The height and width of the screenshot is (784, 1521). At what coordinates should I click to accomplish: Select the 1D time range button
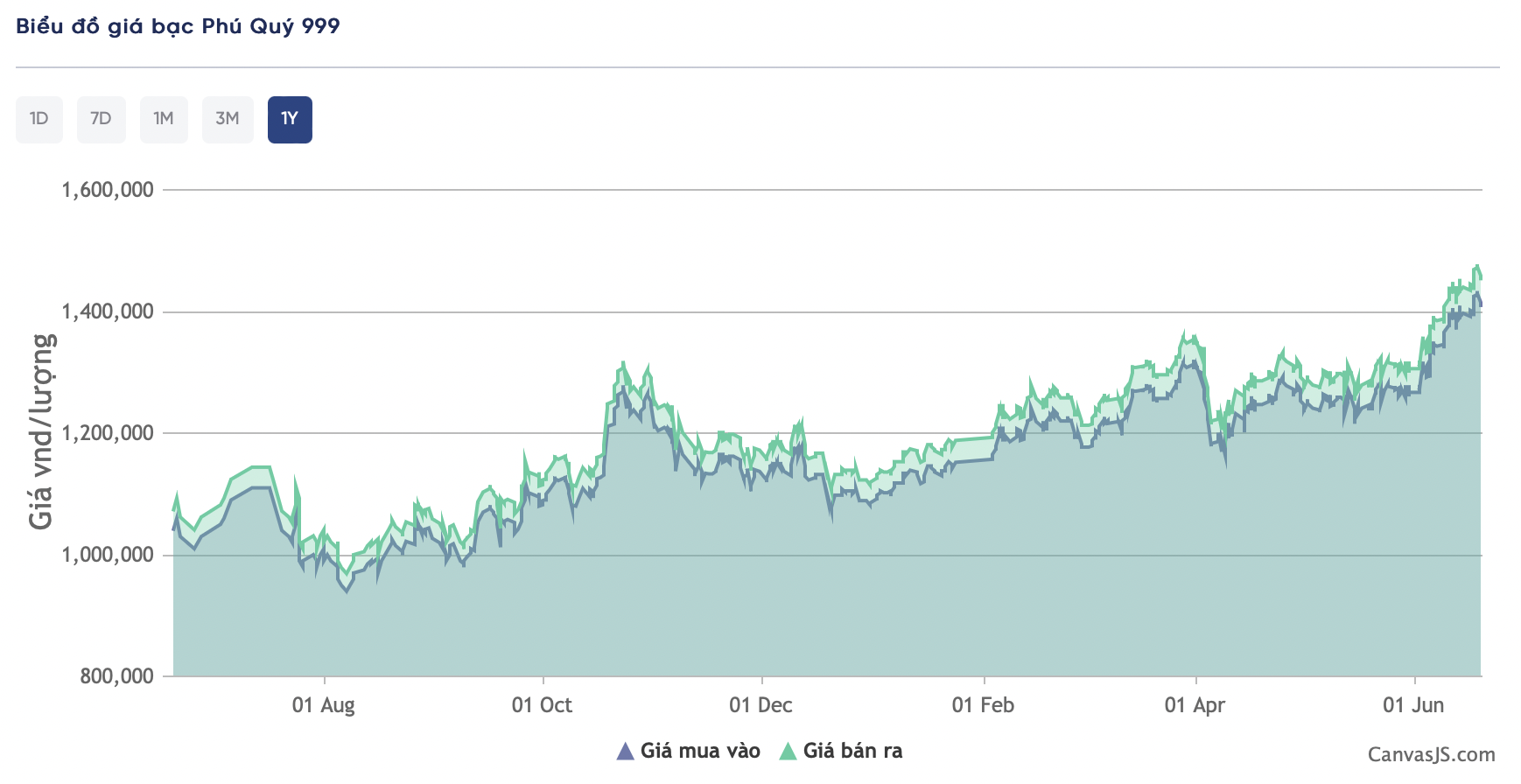click(39, 119)
